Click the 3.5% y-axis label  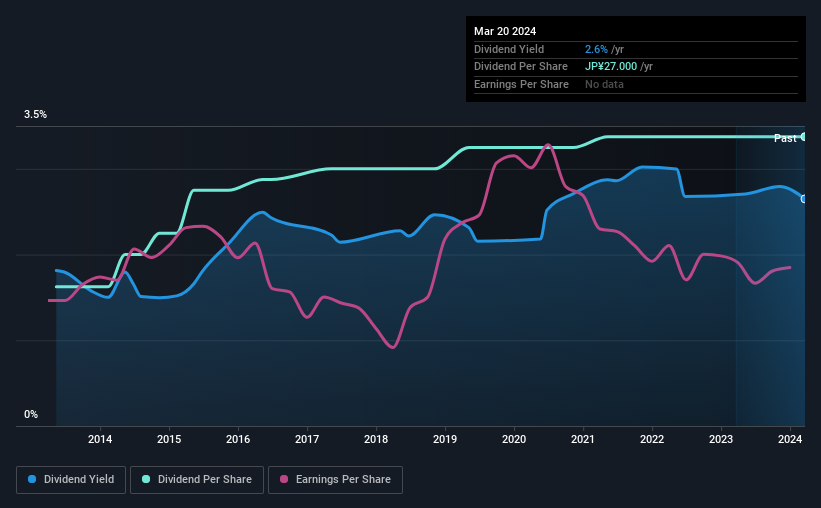point(35,115)
